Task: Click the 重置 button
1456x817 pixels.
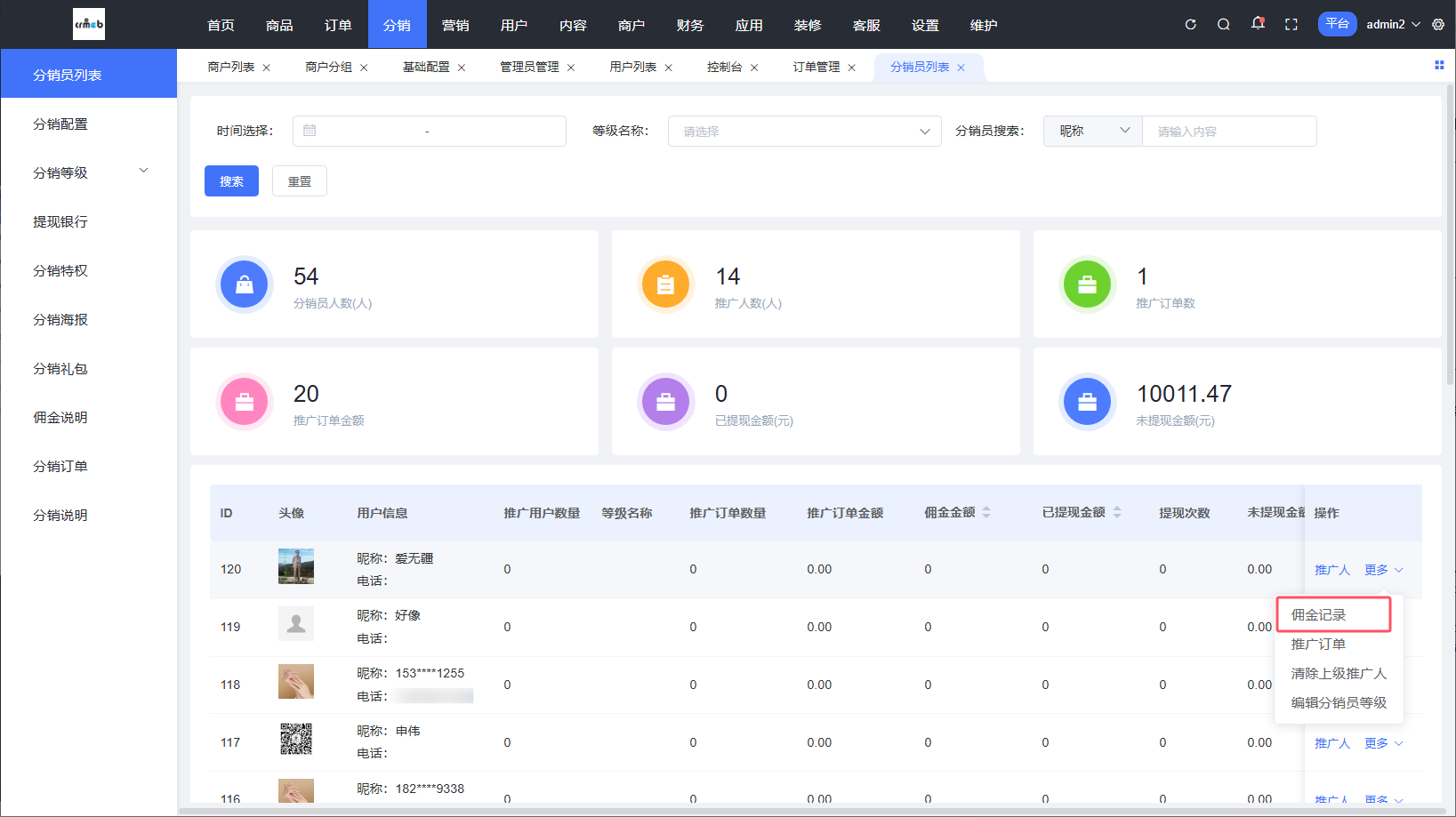Action: point(300,181)
